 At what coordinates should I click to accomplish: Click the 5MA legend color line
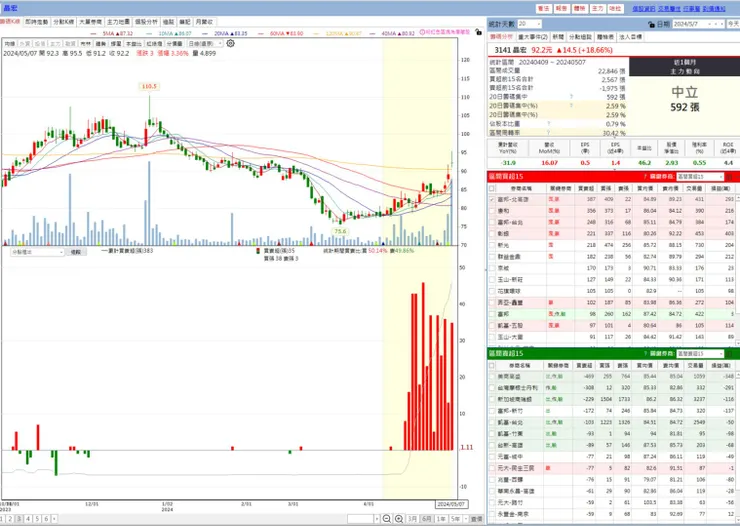93,33
